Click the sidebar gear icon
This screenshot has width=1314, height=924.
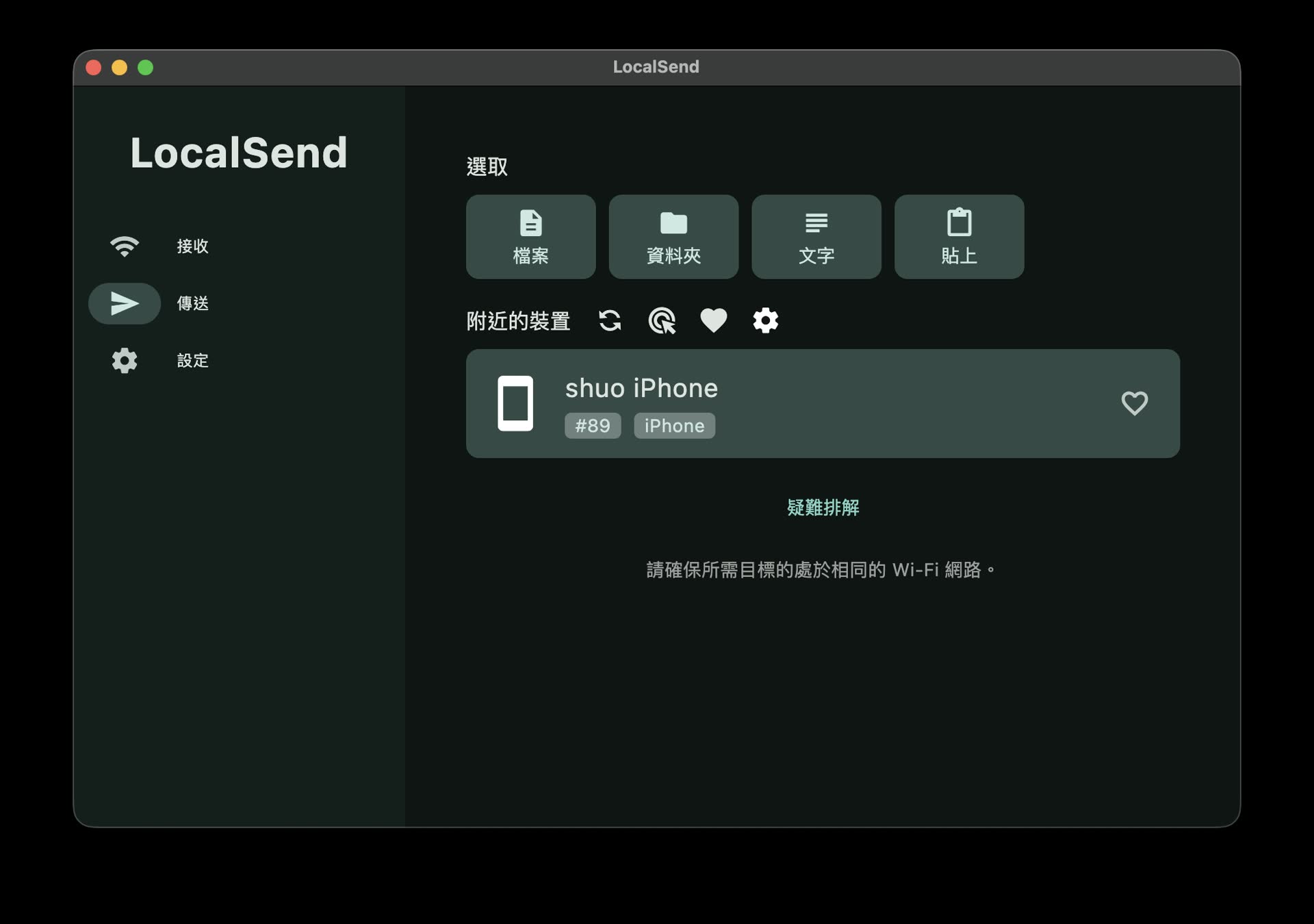point(125,361)
